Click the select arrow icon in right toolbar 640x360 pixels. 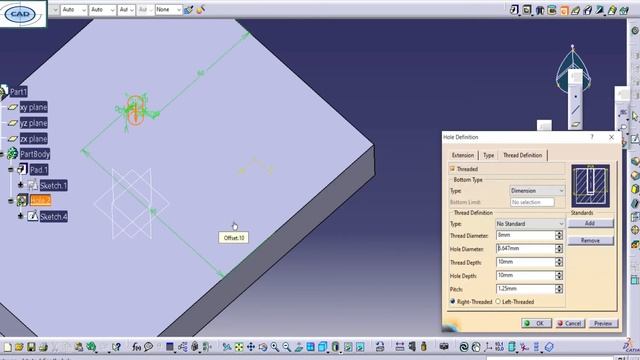635,117
